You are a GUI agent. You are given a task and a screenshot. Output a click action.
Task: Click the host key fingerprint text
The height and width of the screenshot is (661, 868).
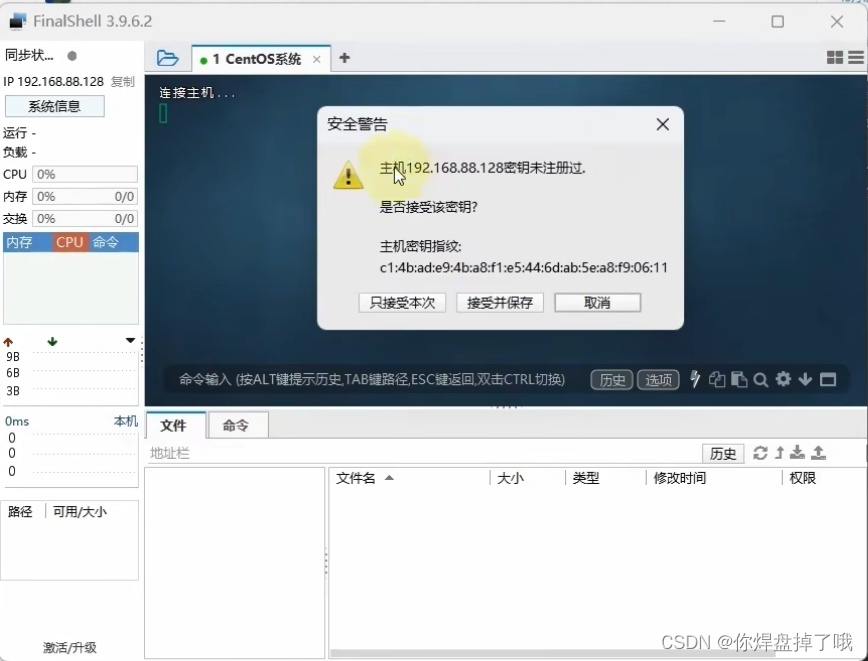tap(524, 268)
